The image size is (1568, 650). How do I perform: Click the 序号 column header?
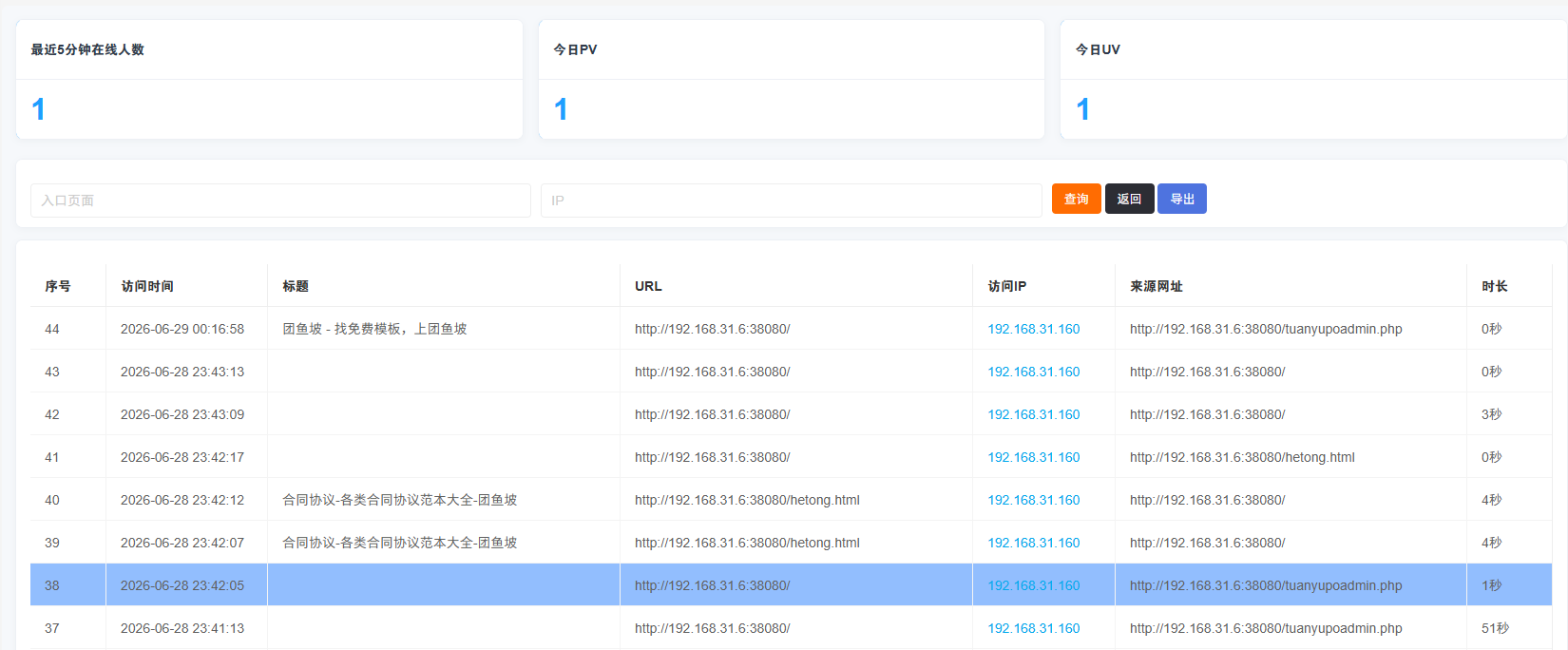58,286
